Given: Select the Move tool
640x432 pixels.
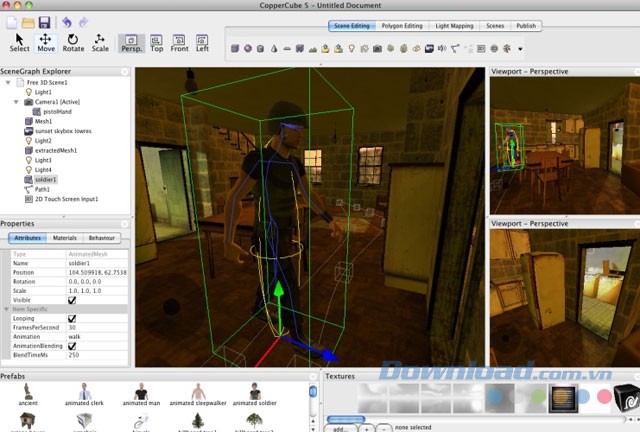Looking at the screenshot, I should coord(46,41).
